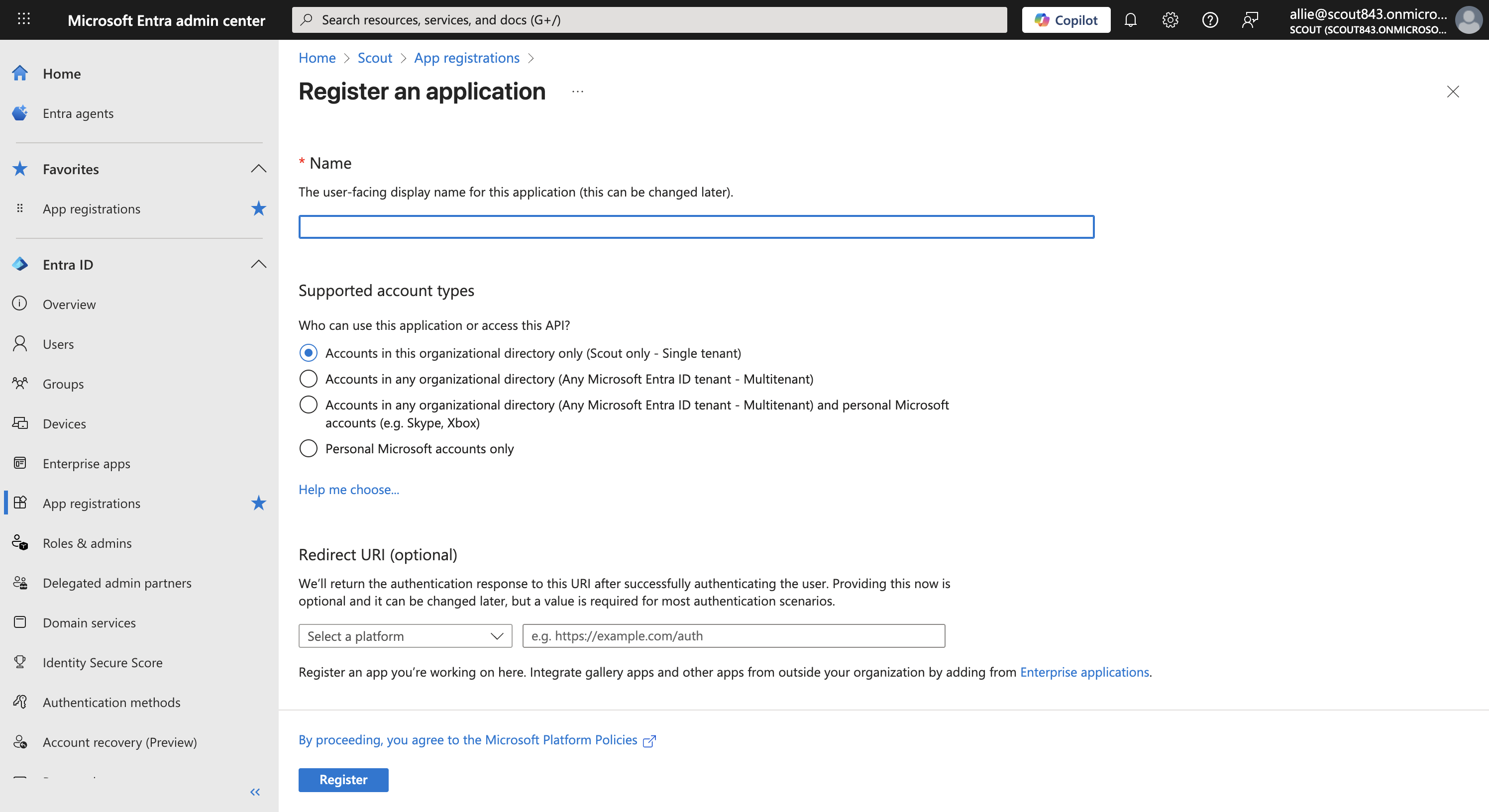
Task: Open the feedback icon in header
Action: [1250, 20]
